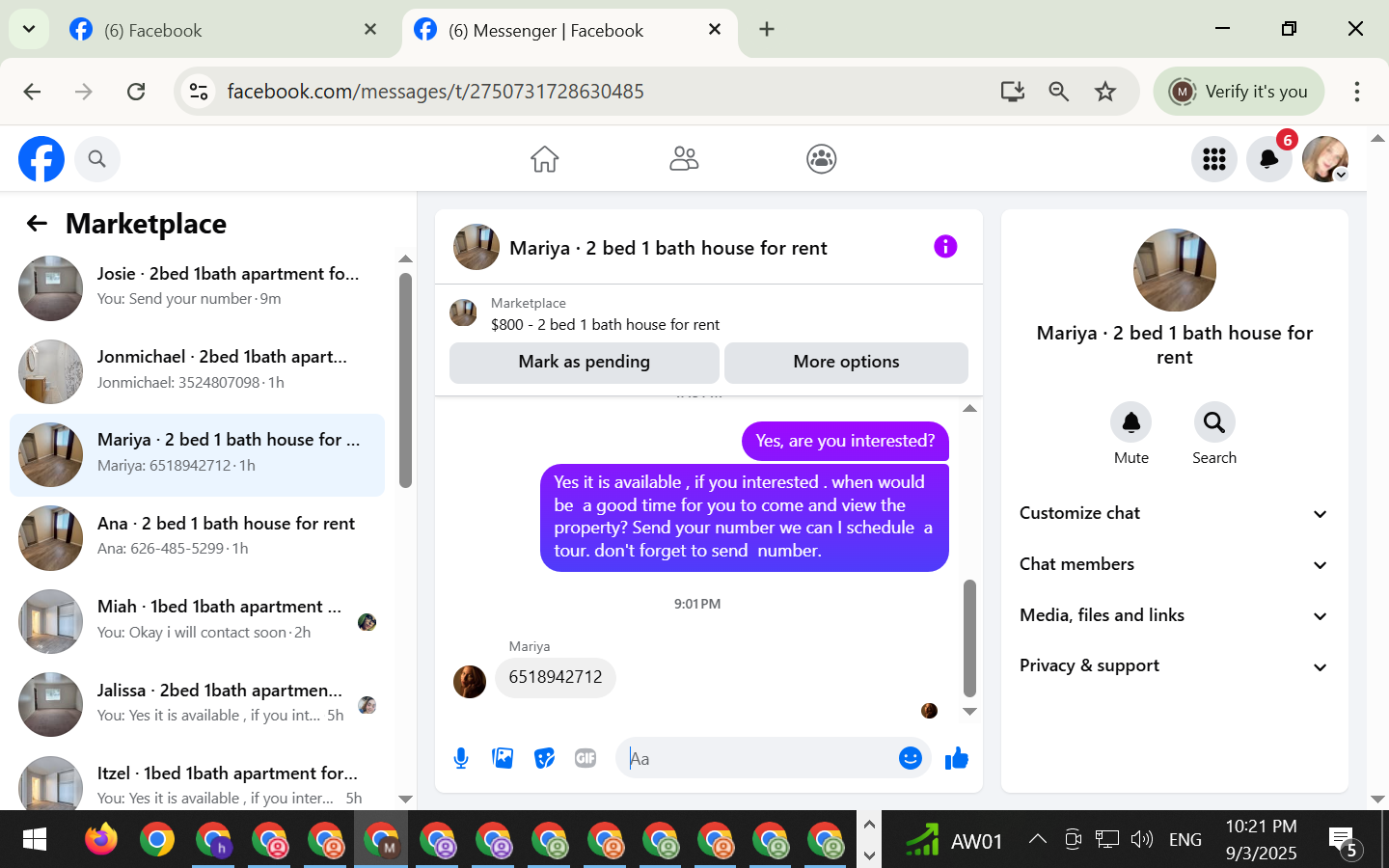Open the Friends icon in top navigation
Image resolution: width=1389 pixels, height=868 pixels.
[x=684, y=159]
